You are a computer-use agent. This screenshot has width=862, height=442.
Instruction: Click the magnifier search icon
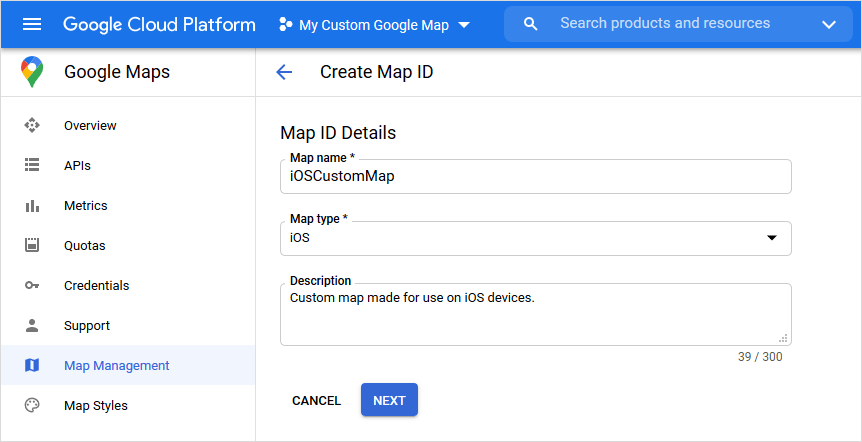pos(531,24)
